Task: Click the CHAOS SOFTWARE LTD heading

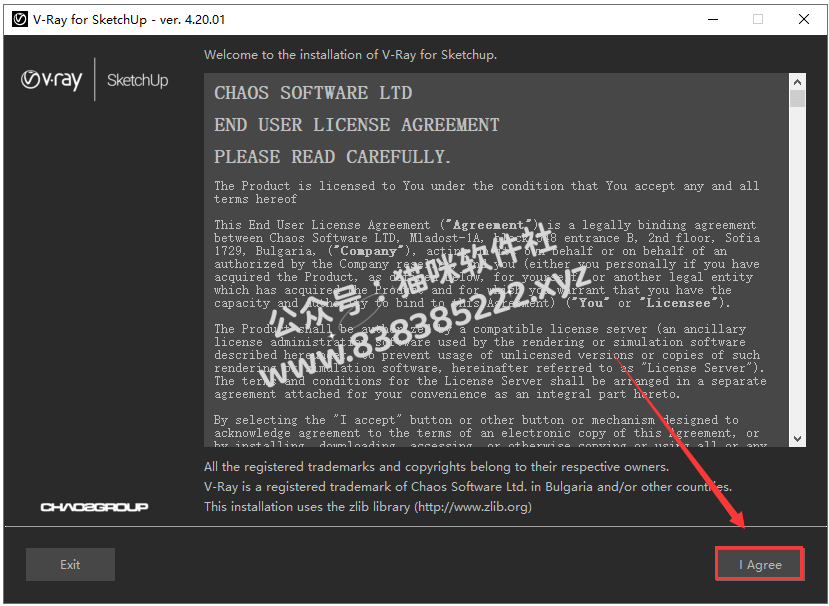Action: [313, 93]
